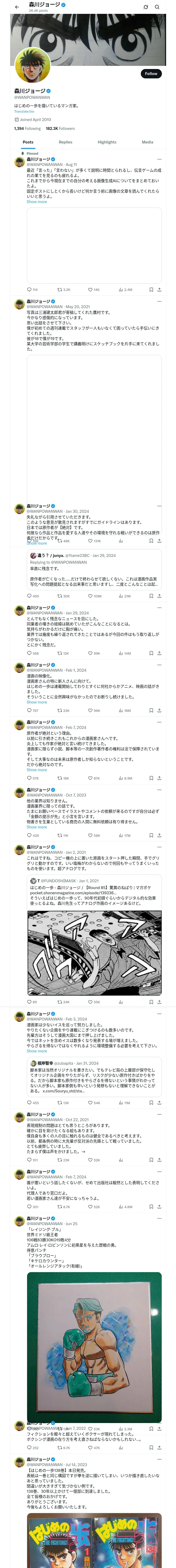Open the more menu on the May 20, 2021 post

[x=159, y=301]
